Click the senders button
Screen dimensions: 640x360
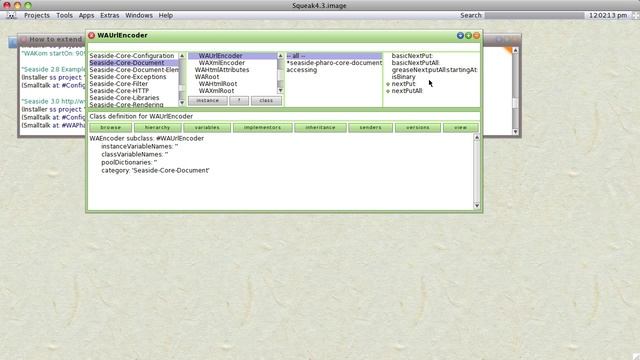pyautogui.click(x=371, y=128)
